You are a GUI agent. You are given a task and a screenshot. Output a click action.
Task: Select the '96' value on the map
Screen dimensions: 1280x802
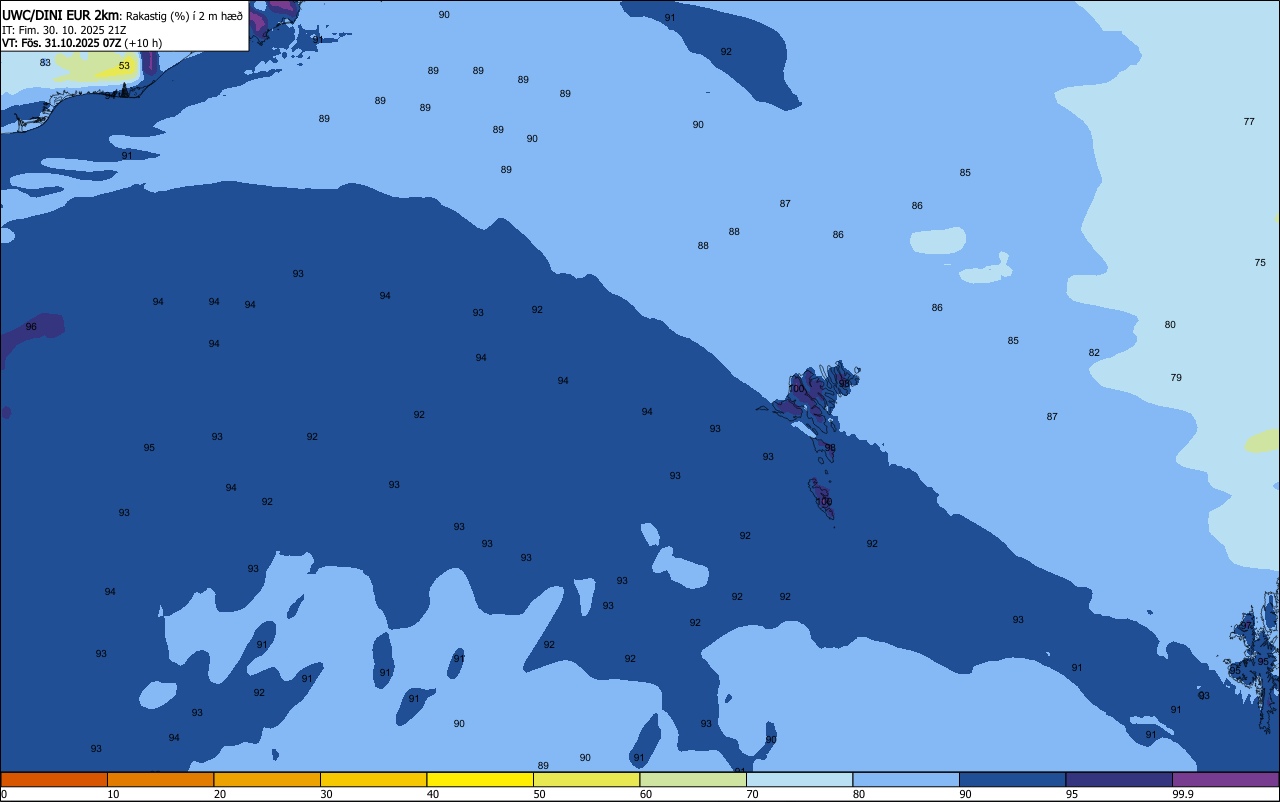tap(31, 327)
